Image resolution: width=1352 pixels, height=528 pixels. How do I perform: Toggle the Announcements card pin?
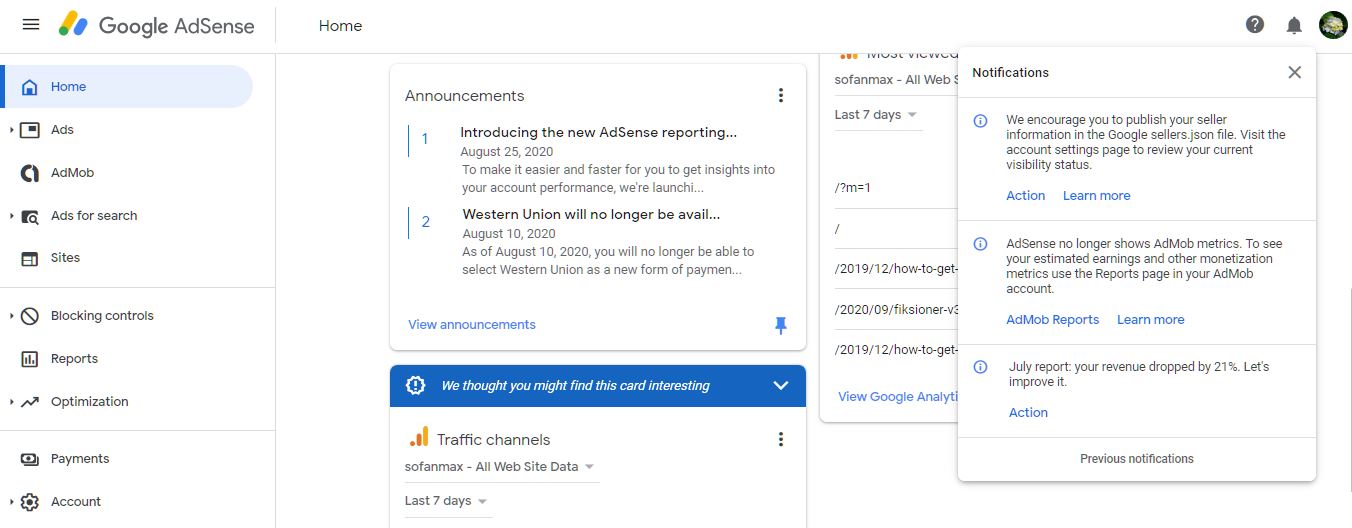pos(781,325)
